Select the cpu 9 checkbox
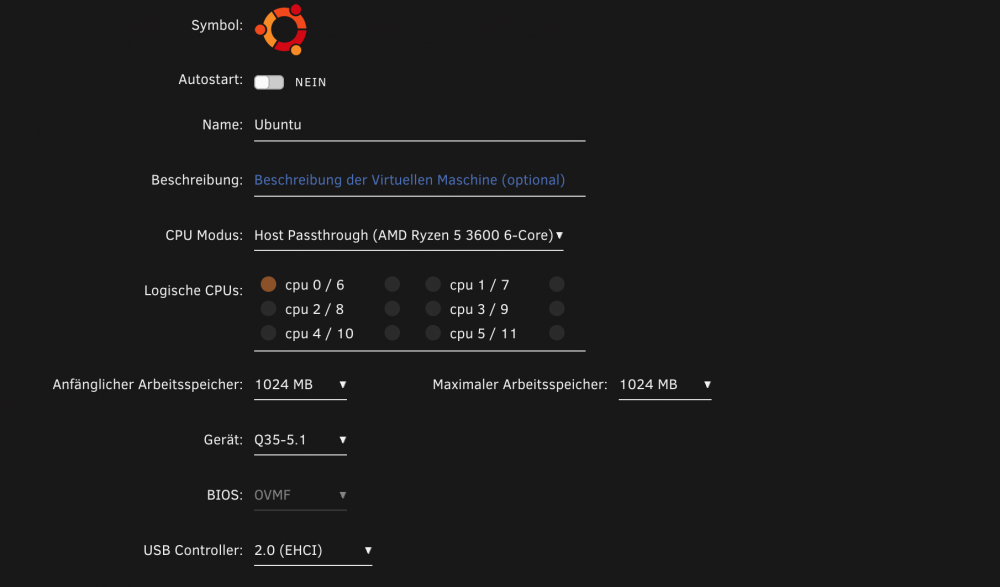Viewport: 1000px width, 587px height. (557, 309)
